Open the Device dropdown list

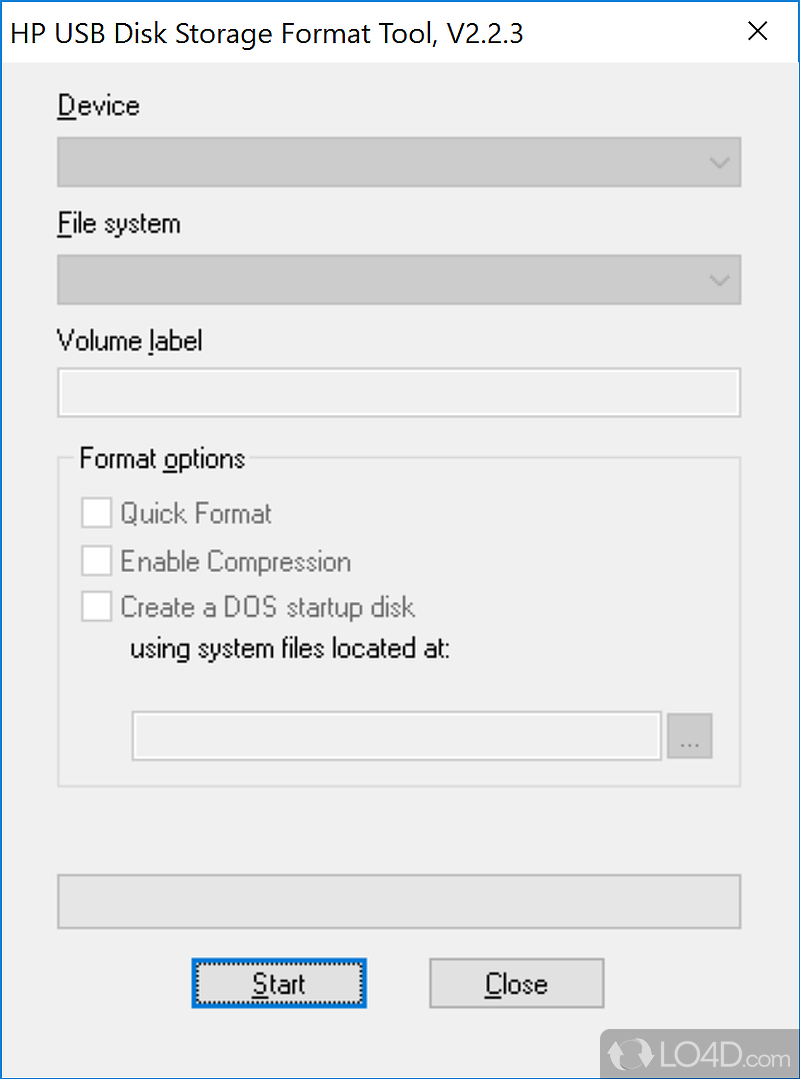click(x=398, y=162)
